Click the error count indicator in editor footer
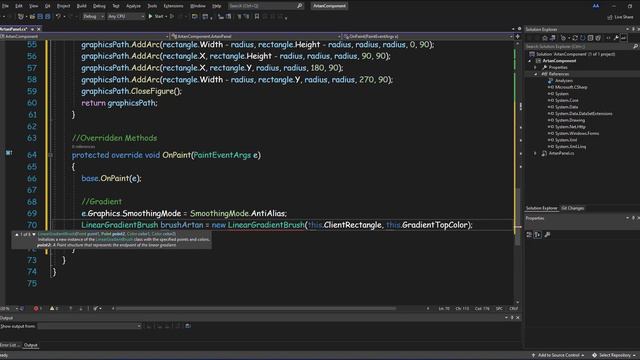640x360 pixels. coord(38,309)
